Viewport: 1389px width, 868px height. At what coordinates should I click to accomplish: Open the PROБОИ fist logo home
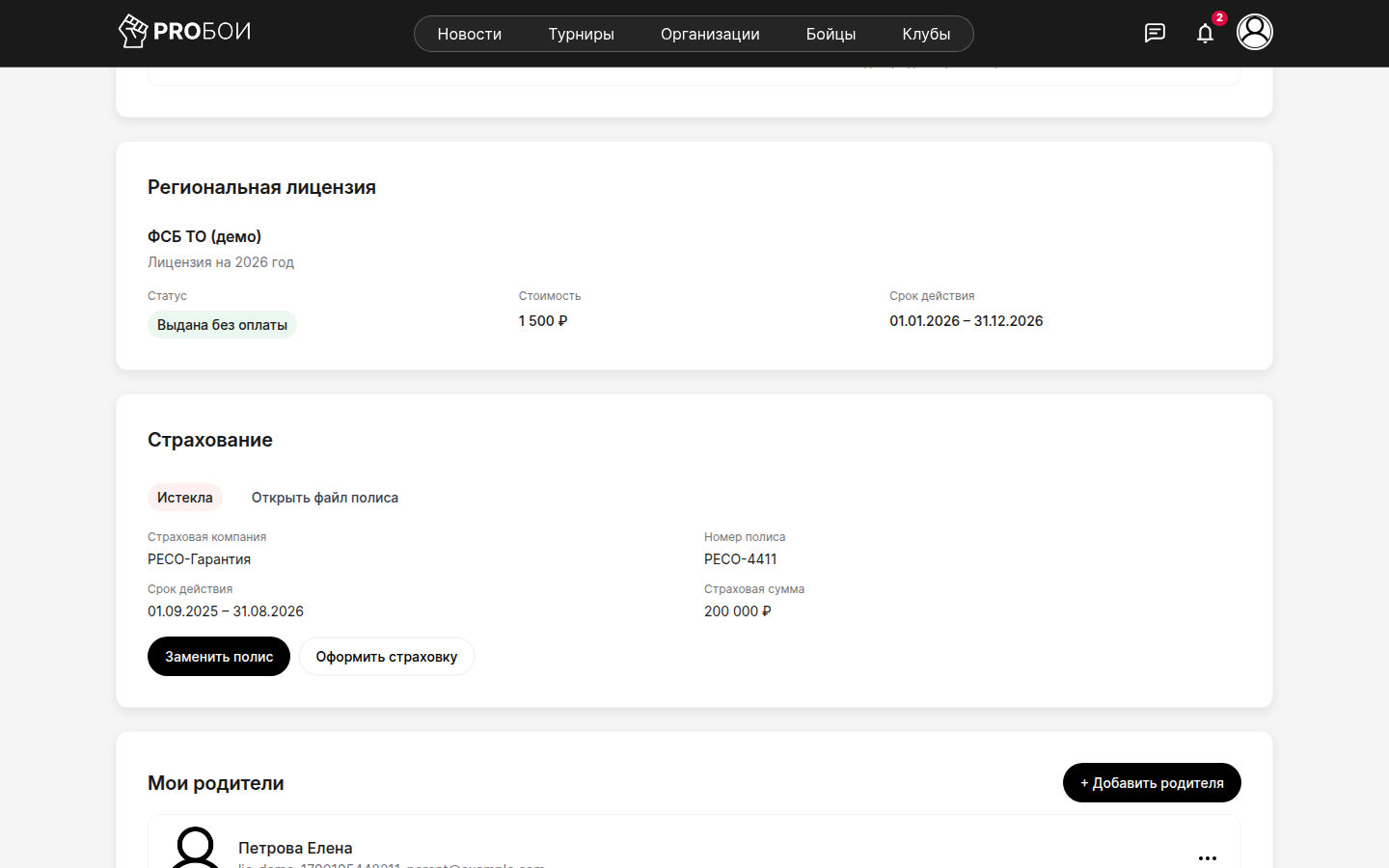(184, 32)
